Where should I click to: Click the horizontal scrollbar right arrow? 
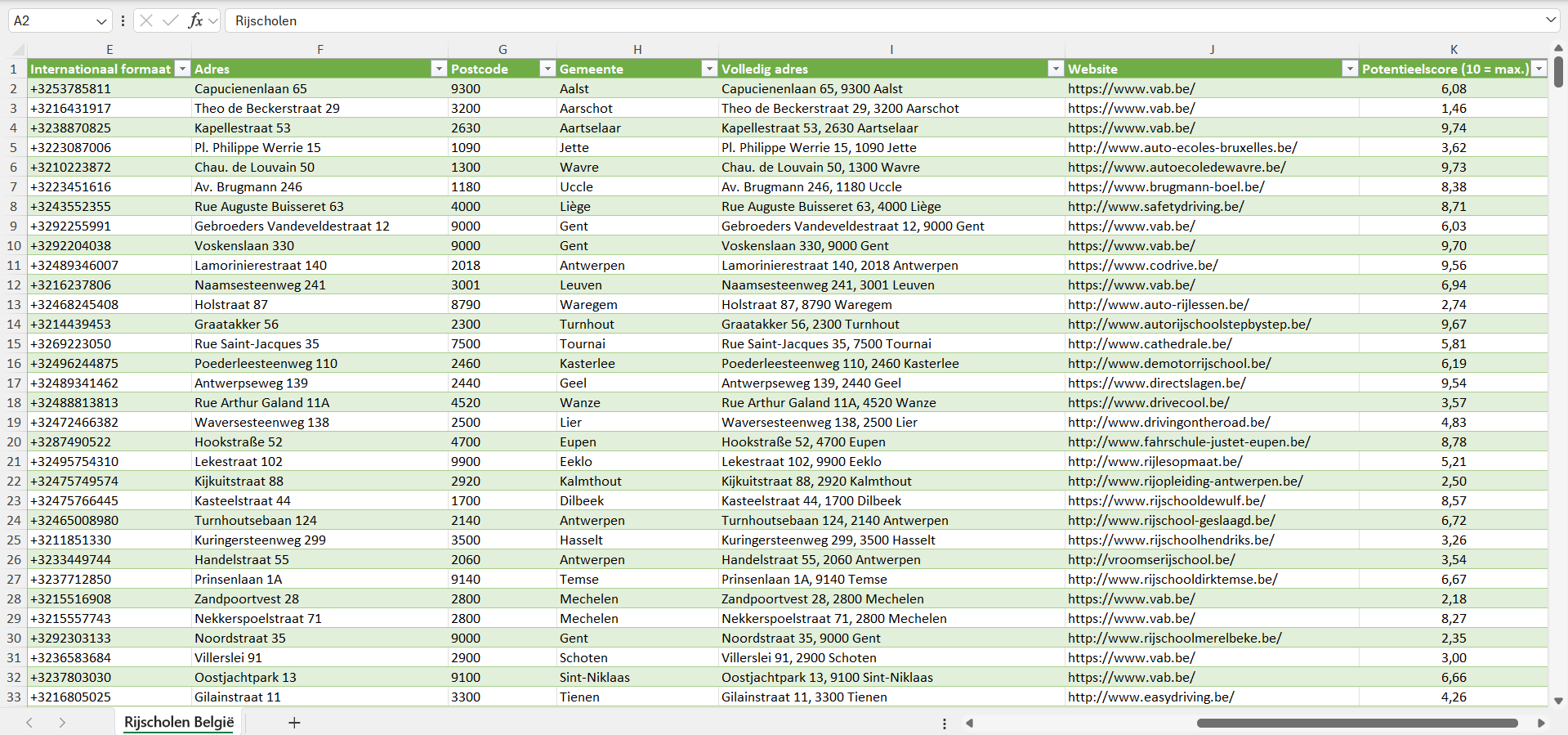coord(1541,723)
